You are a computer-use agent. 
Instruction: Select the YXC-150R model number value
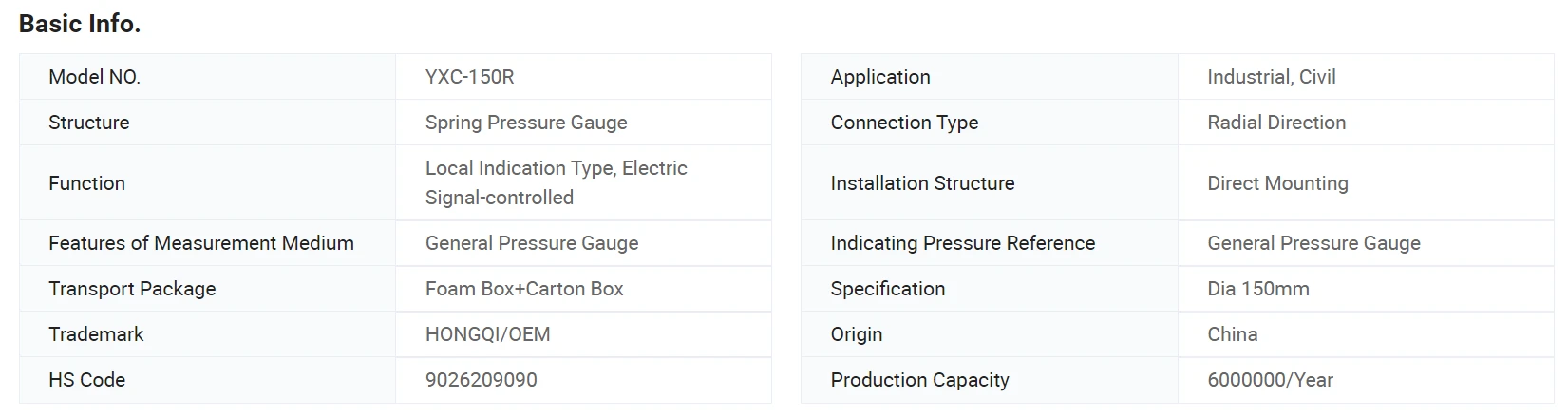[x=469, y=77]
